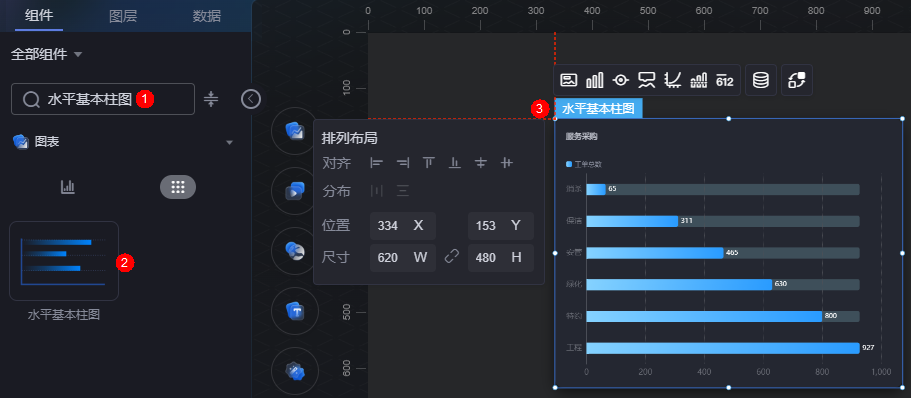
Task: Select the bar chart icon in toolbar
Action: pos(594,80)
